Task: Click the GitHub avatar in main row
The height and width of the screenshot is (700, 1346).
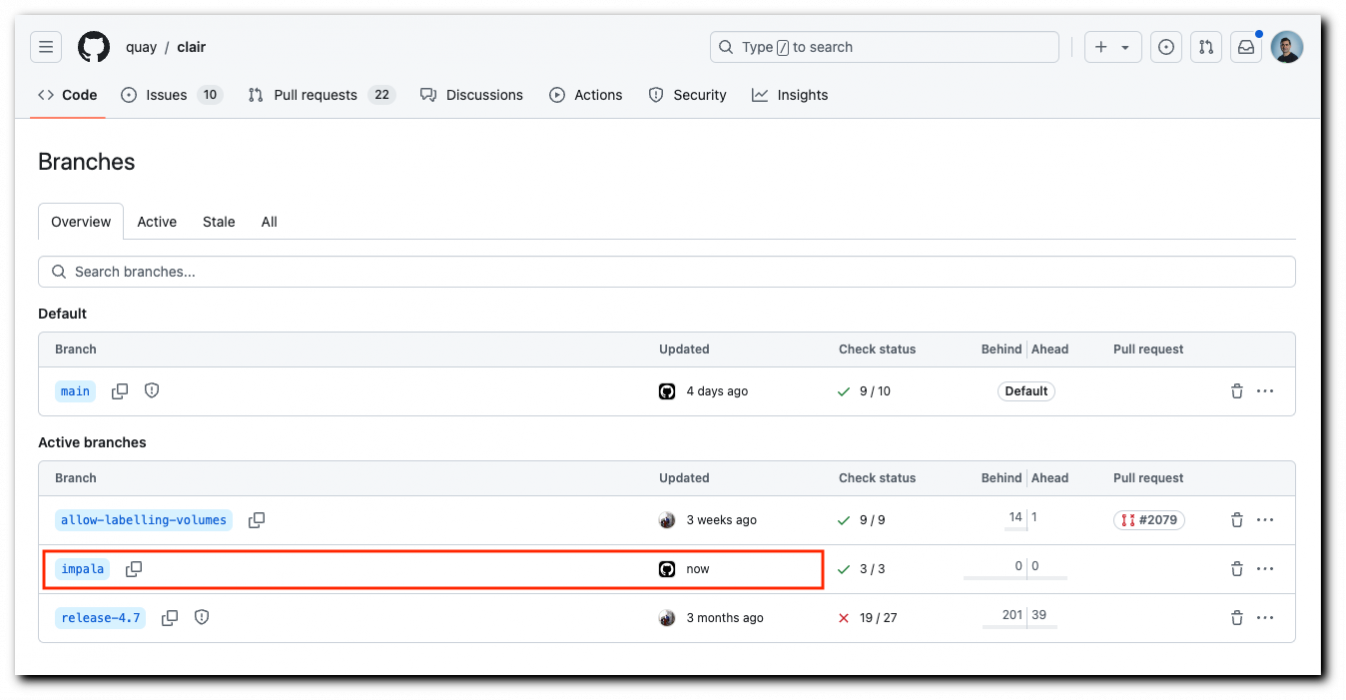Action: click(667, 391)
